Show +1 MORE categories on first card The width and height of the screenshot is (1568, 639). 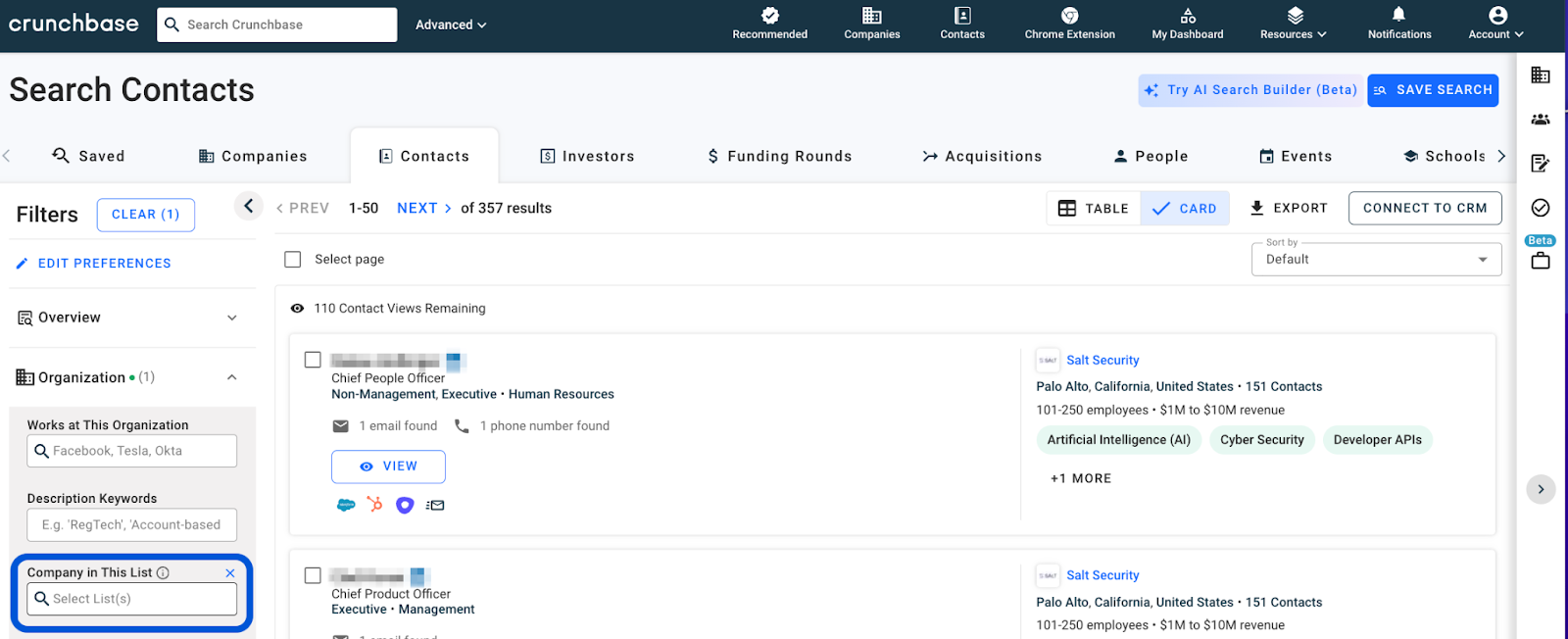1081,479
